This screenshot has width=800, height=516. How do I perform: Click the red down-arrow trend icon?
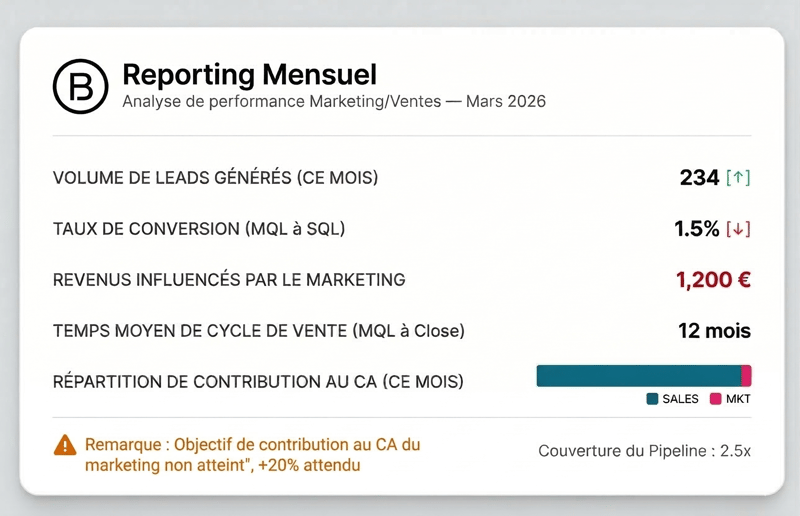coord(738,229)
